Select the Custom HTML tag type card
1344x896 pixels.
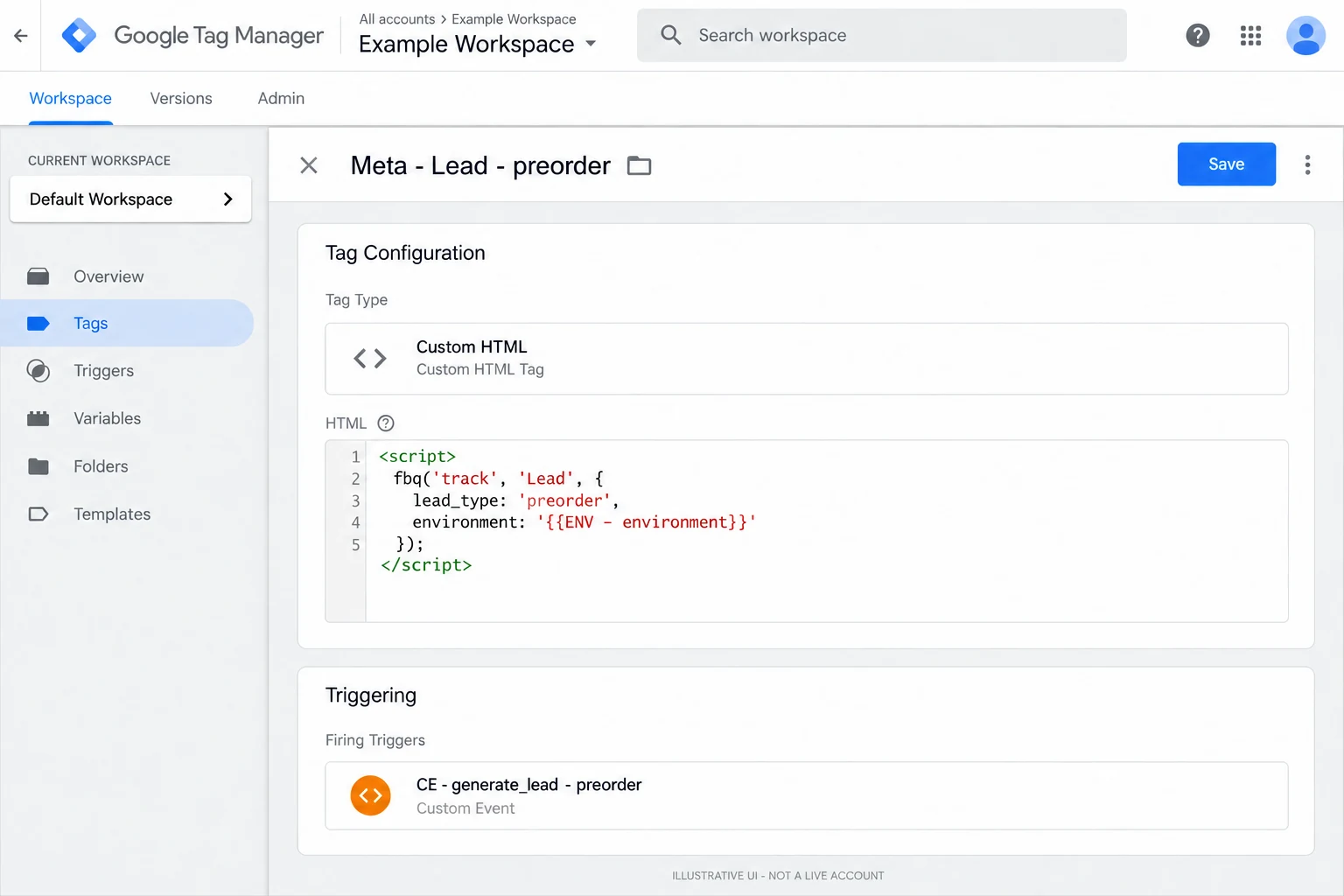pyautogui.click(x=807, y=359)
